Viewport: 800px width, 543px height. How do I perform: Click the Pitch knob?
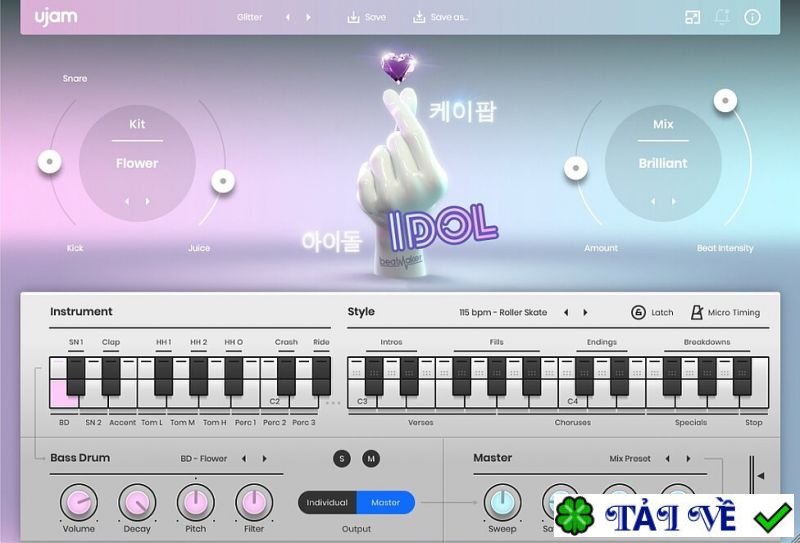click(195, 503)
